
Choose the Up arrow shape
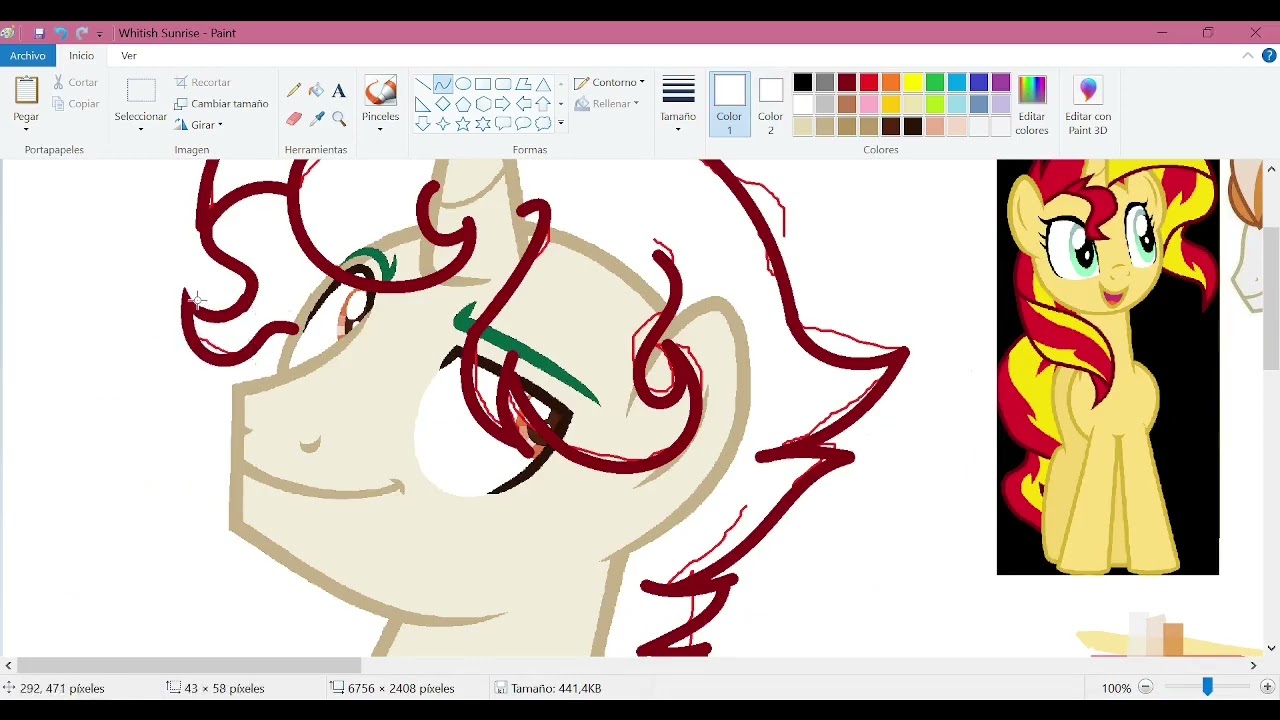click(543, 104)
